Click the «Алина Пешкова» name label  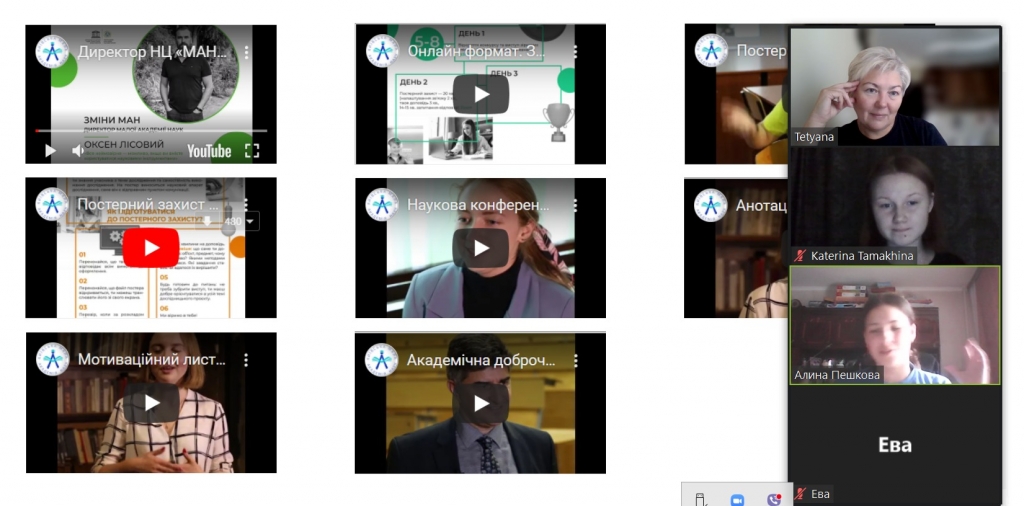[837, 375]
